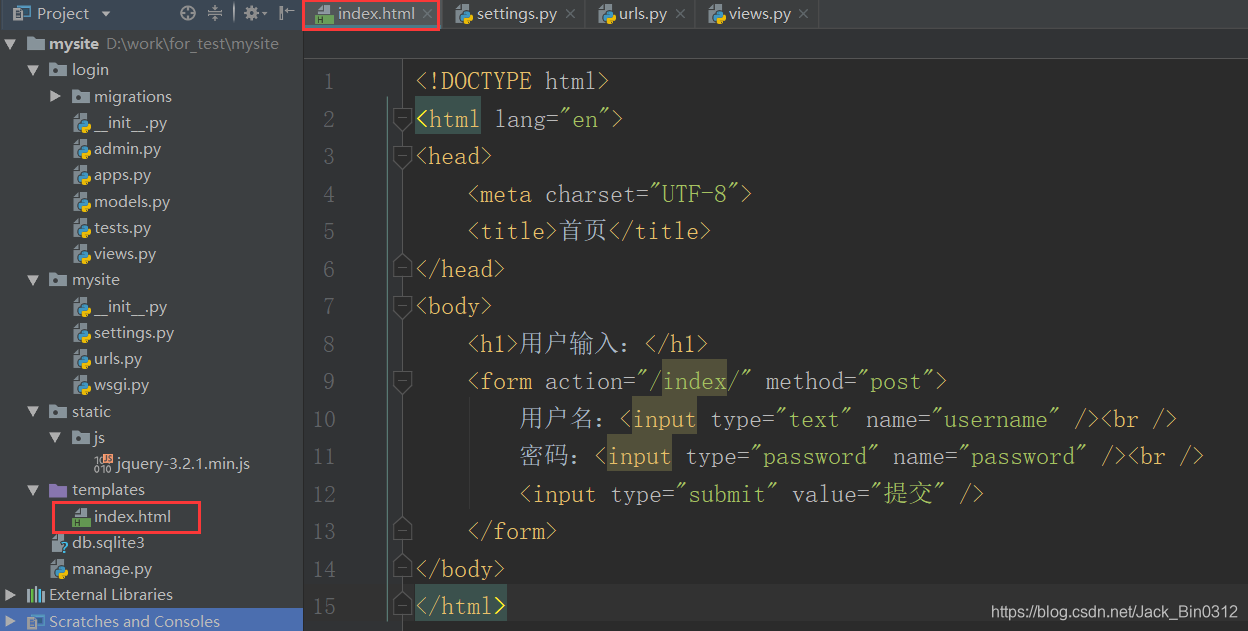Click the <!DOCTYPE html> declaration

pos(512,82)
